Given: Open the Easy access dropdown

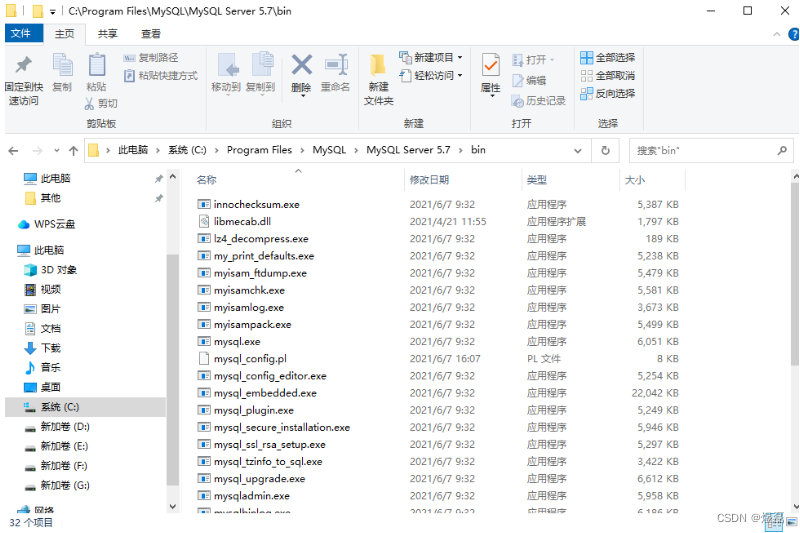Looking at the screenshot, I should tap(431, 75).
